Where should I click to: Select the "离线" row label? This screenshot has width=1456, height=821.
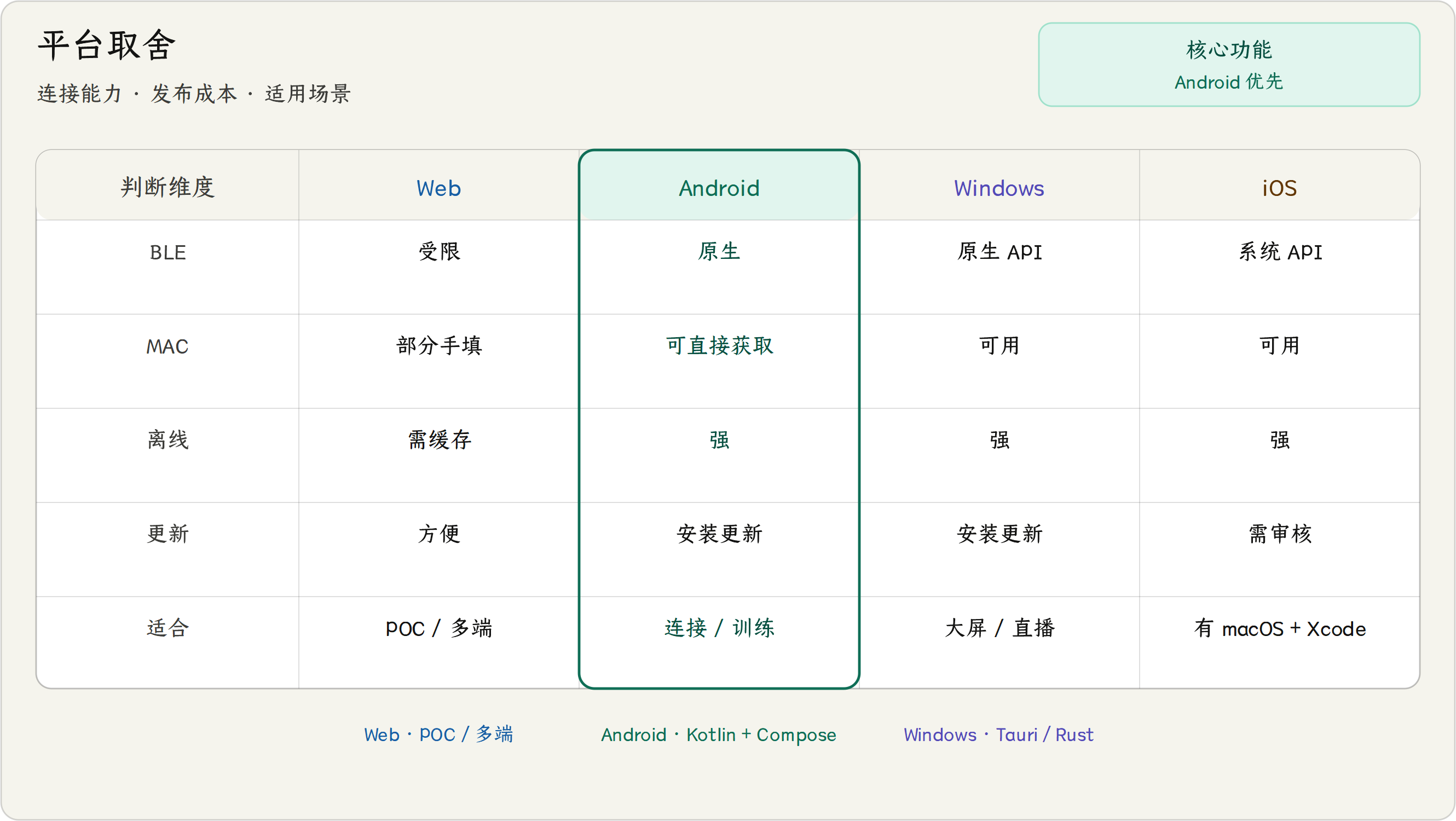168,440
